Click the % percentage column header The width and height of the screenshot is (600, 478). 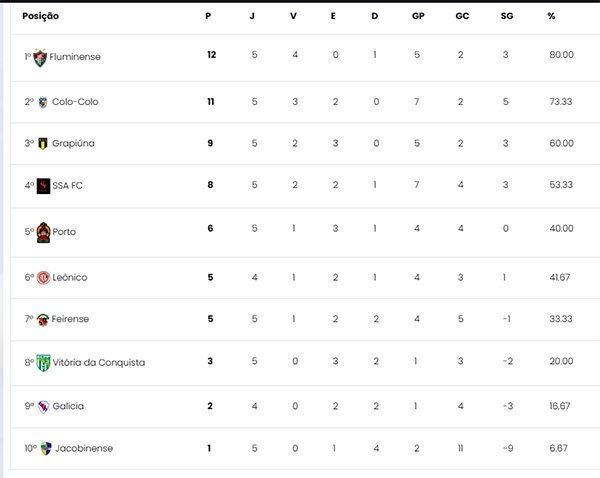pos(551,16)
